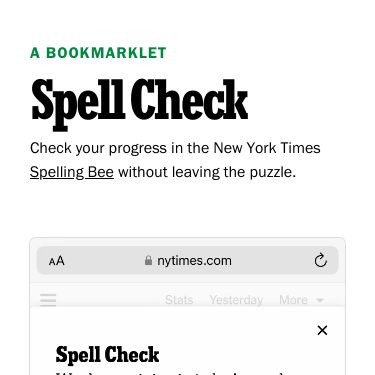Open the More dropdown menu
Screen dimensions: 375x375
coord(301,300)
